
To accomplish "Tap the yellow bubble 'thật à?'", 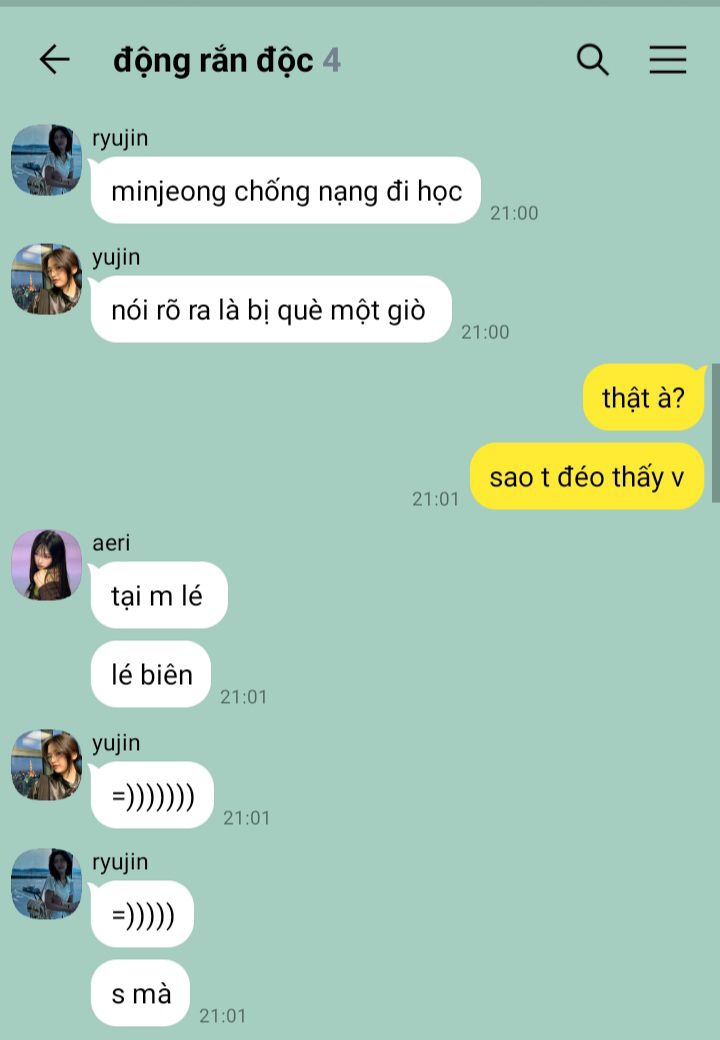I will coord(643,397).
